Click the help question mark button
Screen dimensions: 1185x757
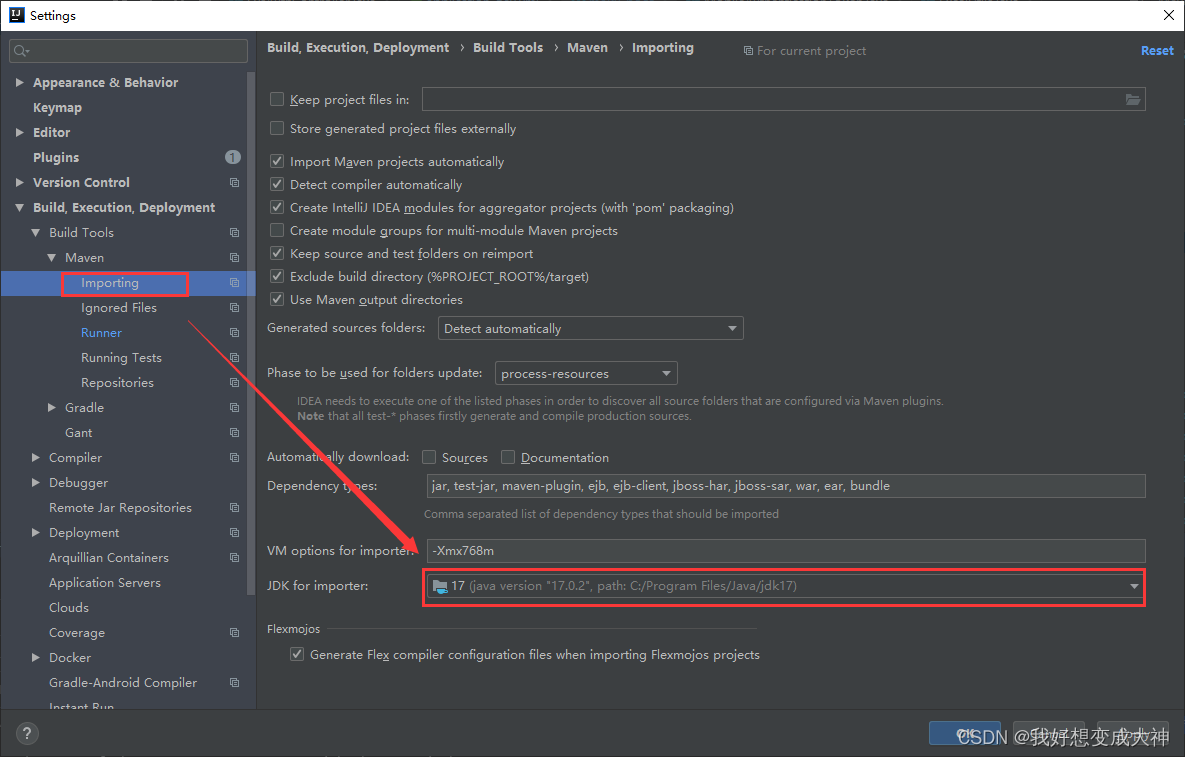26,733
